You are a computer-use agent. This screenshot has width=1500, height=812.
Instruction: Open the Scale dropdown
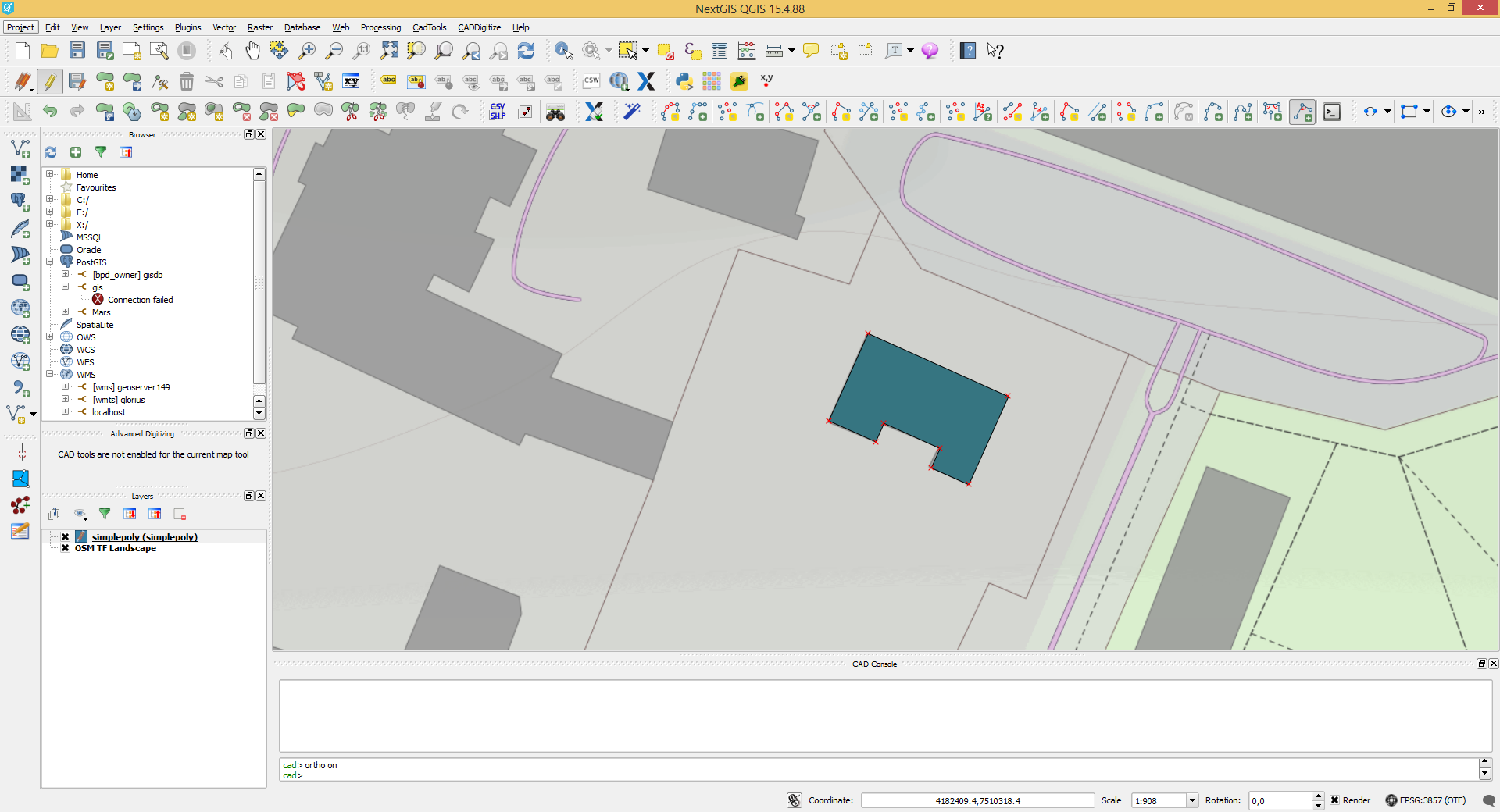(x=1192, y=800)
